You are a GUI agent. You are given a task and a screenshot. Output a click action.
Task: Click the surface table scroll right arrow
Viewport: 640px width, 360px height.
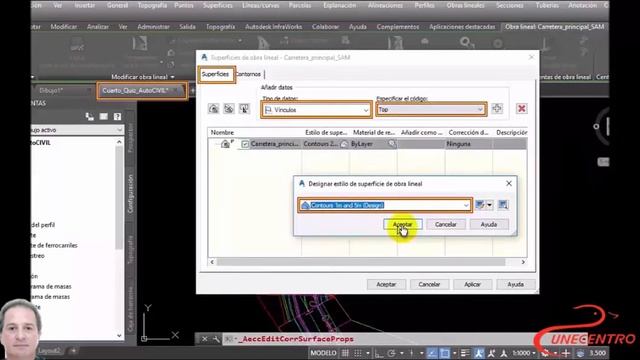(x=523, y=262)
